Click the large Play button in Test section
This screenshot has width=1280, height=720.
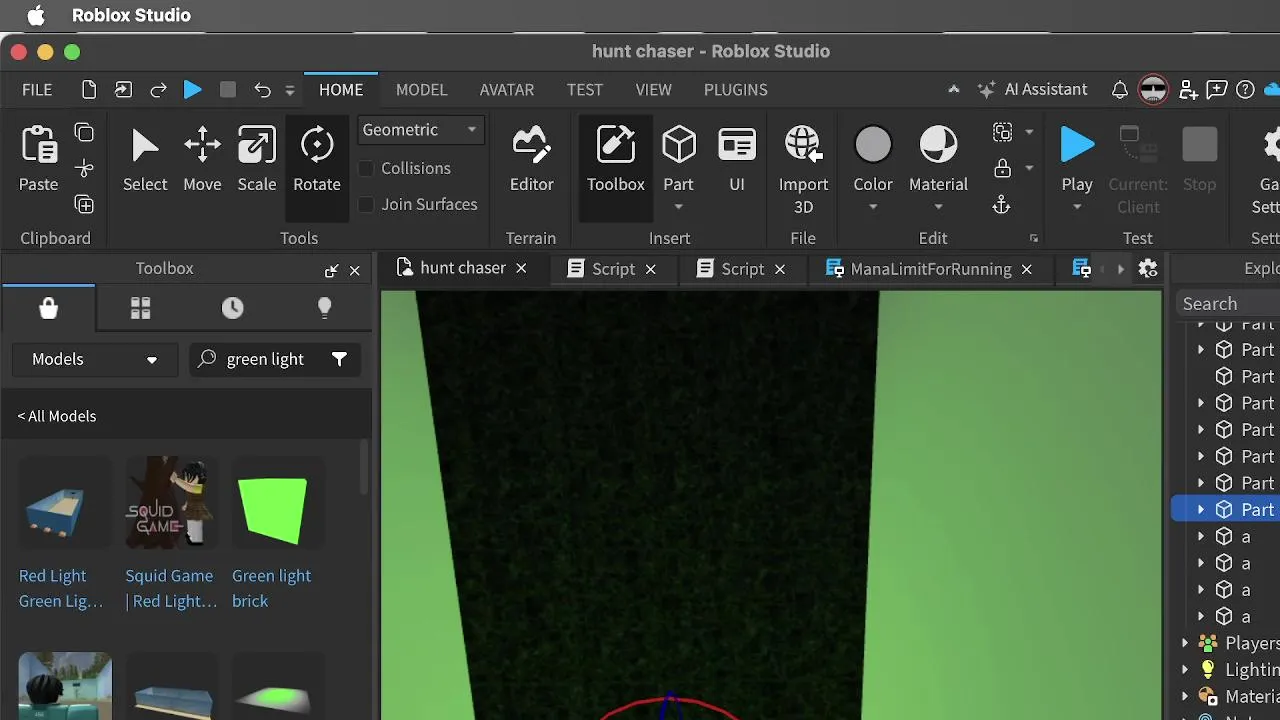pos(1077,146)
